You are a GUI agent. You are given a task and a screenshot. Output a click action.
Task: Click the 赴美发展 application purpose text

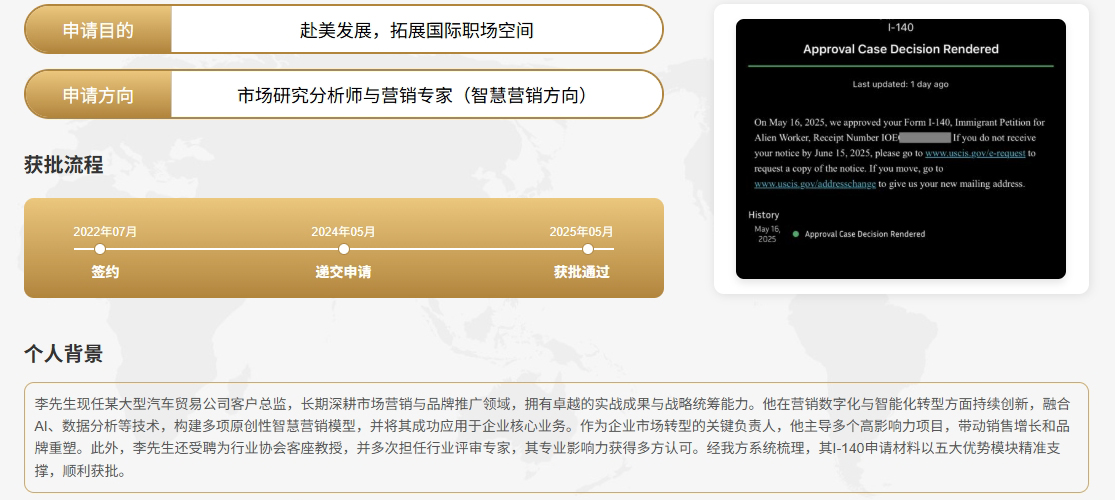coord(416,30)
